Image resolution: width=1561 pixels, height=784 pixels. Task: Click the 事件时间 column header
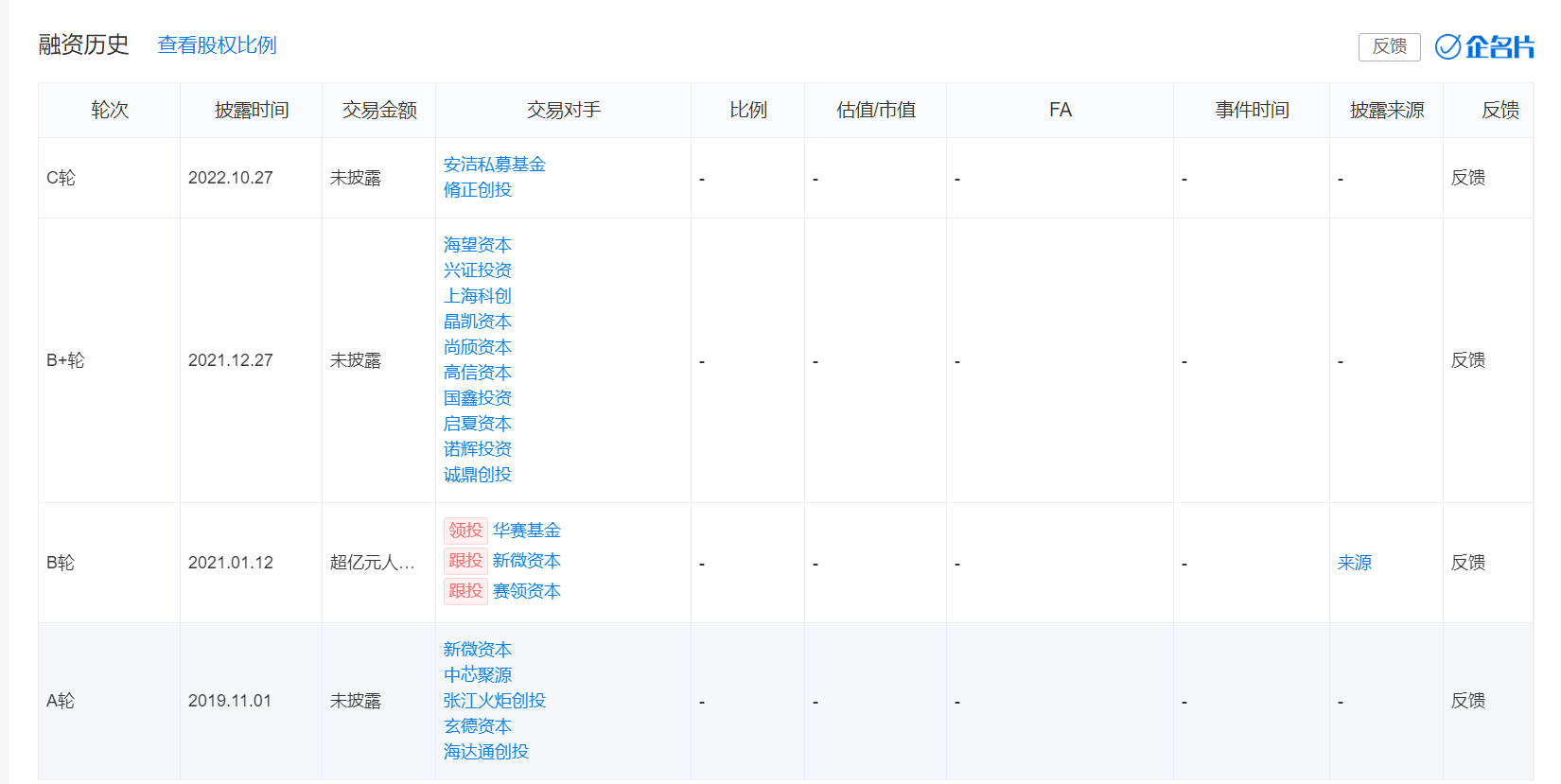click(x=1252, y=111)
